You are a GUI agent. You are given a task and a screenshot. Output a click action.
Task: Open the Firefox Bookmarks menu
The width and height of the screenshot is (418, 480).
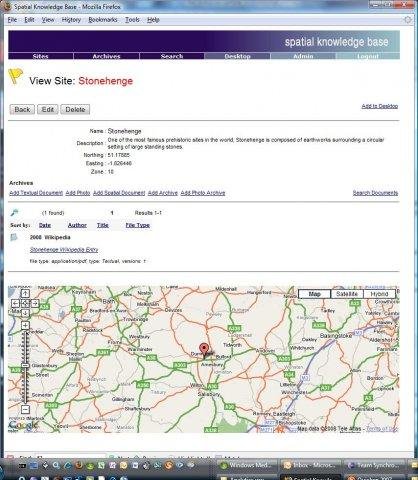pos(103,20)
